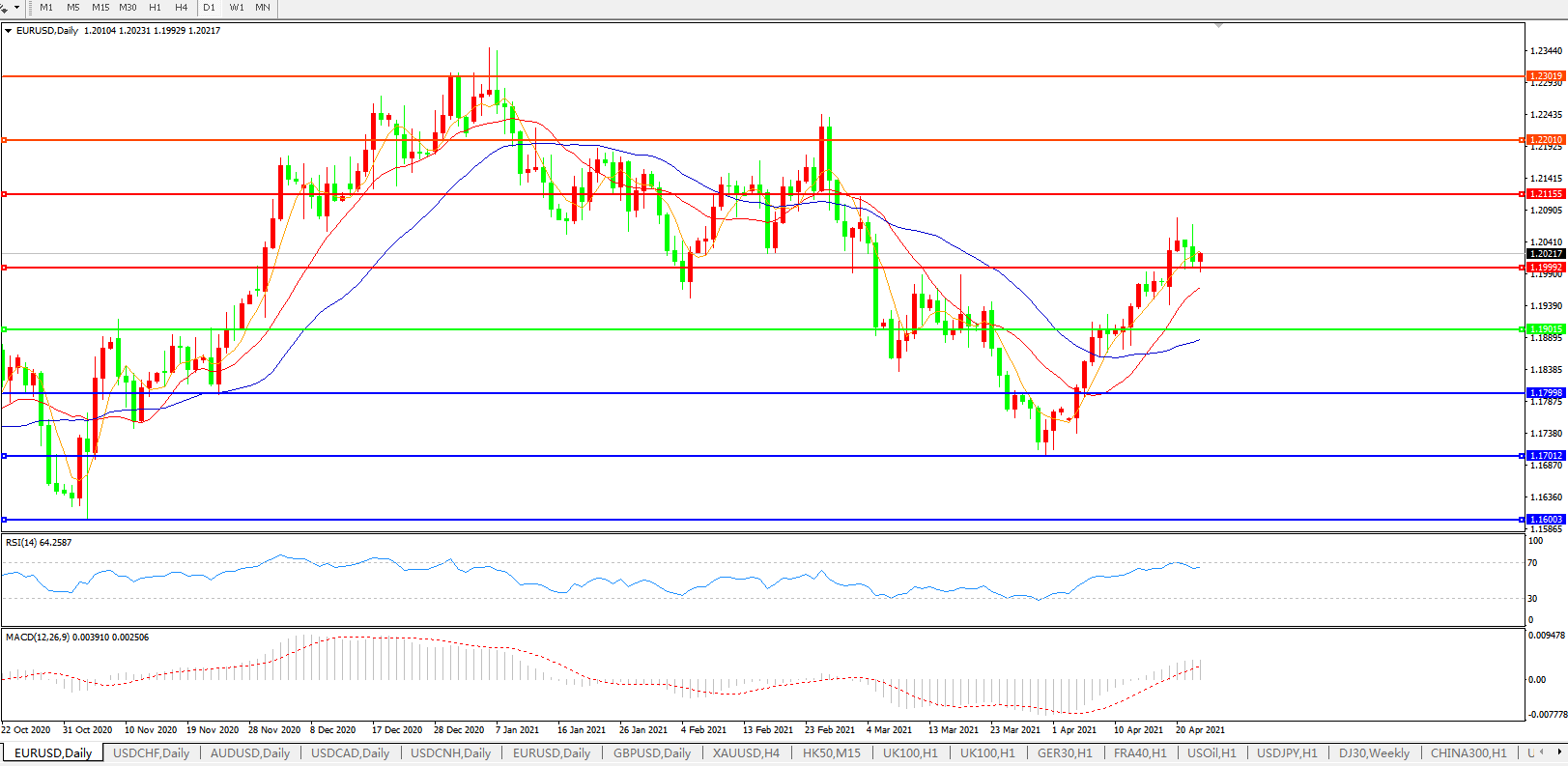
Task: Click the RSI(14) indicator label
Action: click(39, 543)
